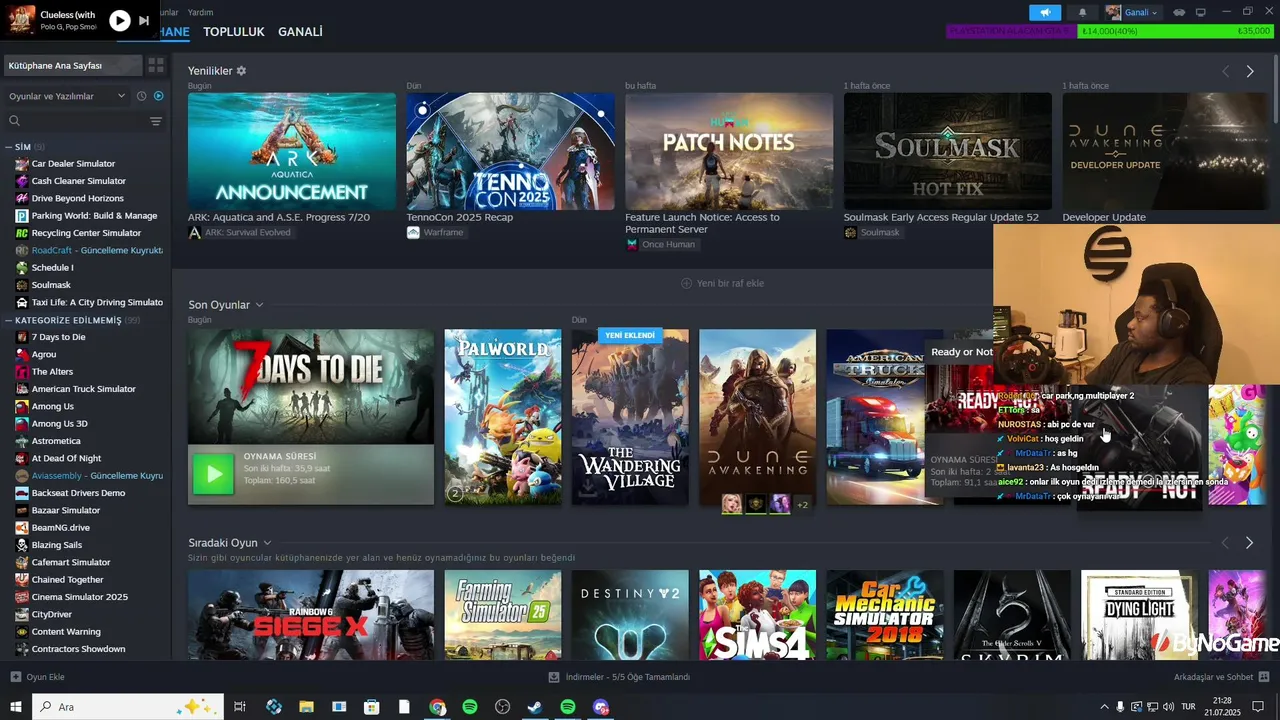
Task: Click the library search input field
Action: (x=83, y=121)
